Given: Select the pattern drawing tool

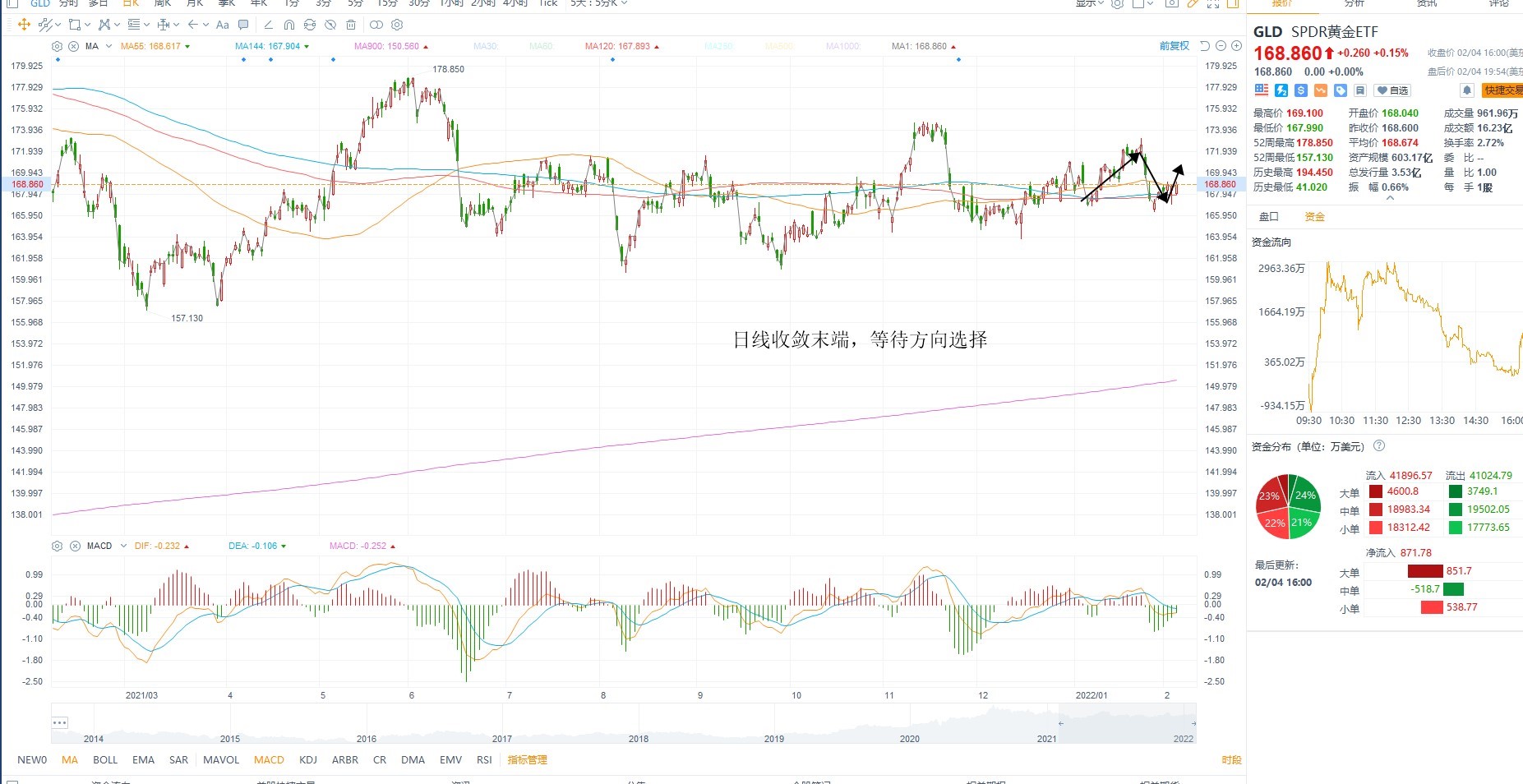Looking at the screenshot, I should (104, 25).
